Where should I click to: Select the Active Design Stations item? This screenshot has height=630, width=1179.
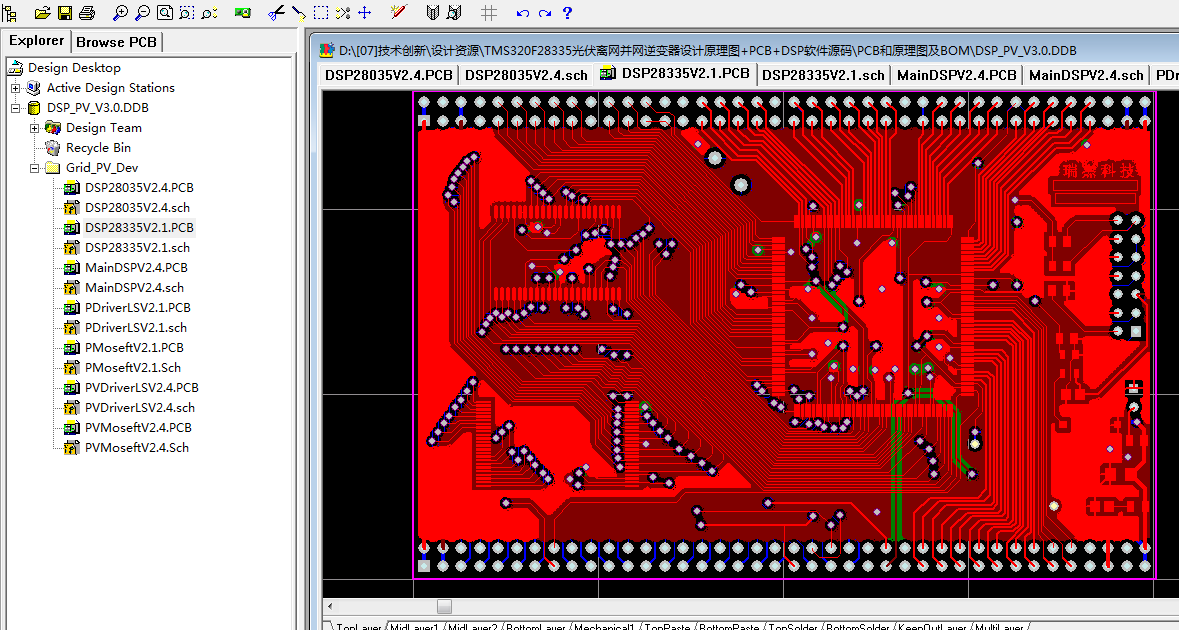111,88
